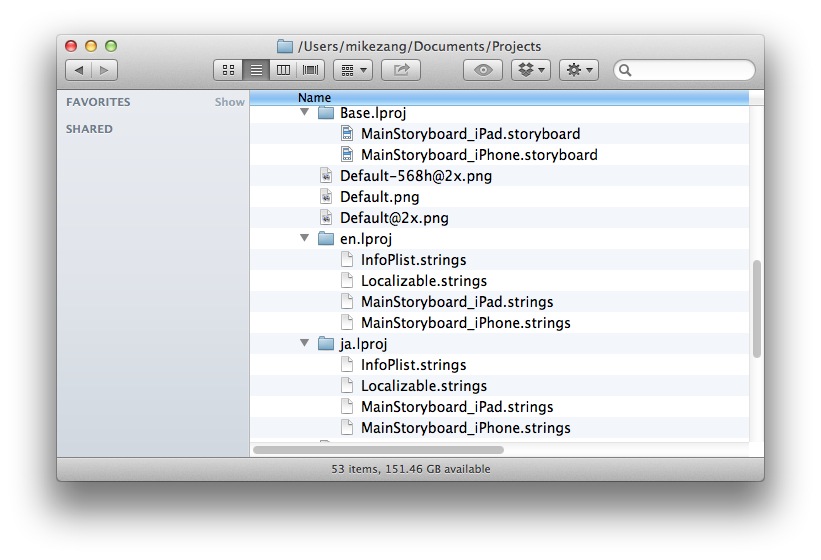The width and height of the screenshot is (821, 560).
Task: Click the search field
Action: coord(684,70)
